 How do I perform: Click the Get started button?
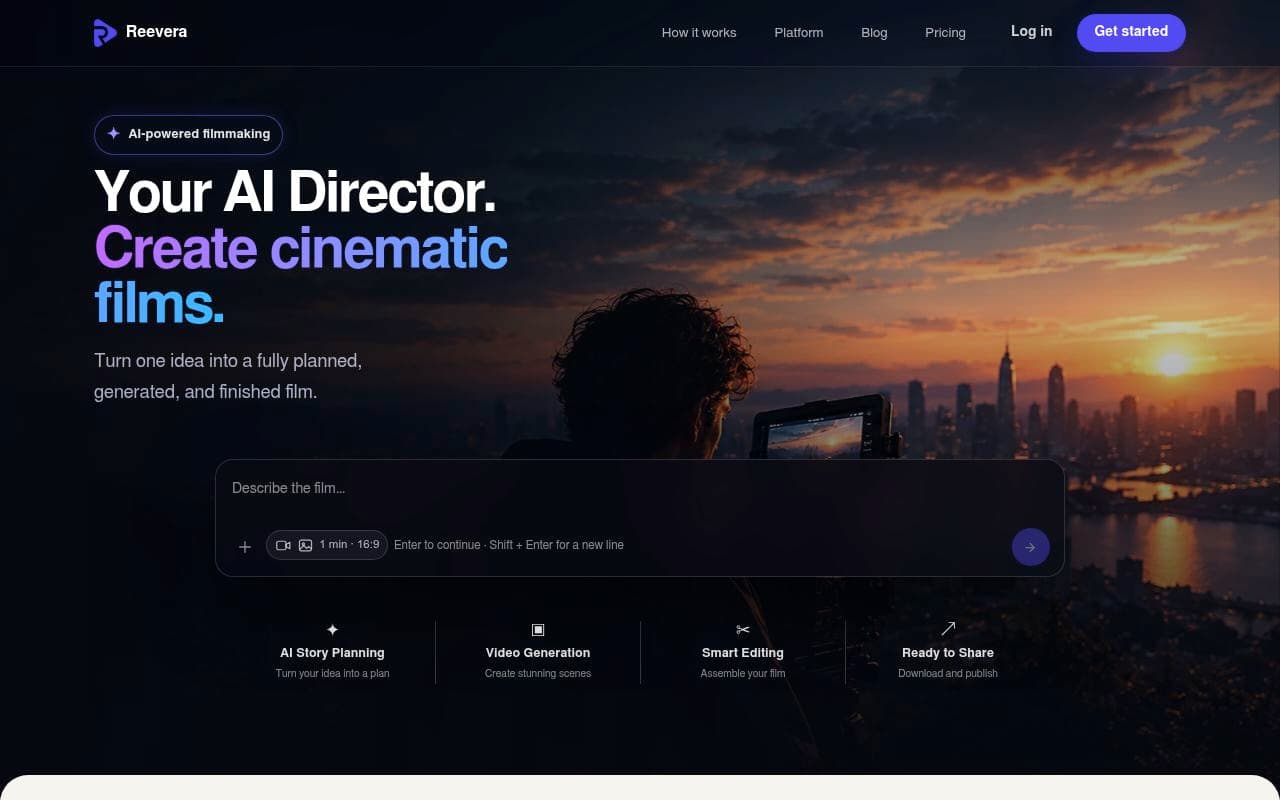pyautogui.click(x=1131, y=32)
